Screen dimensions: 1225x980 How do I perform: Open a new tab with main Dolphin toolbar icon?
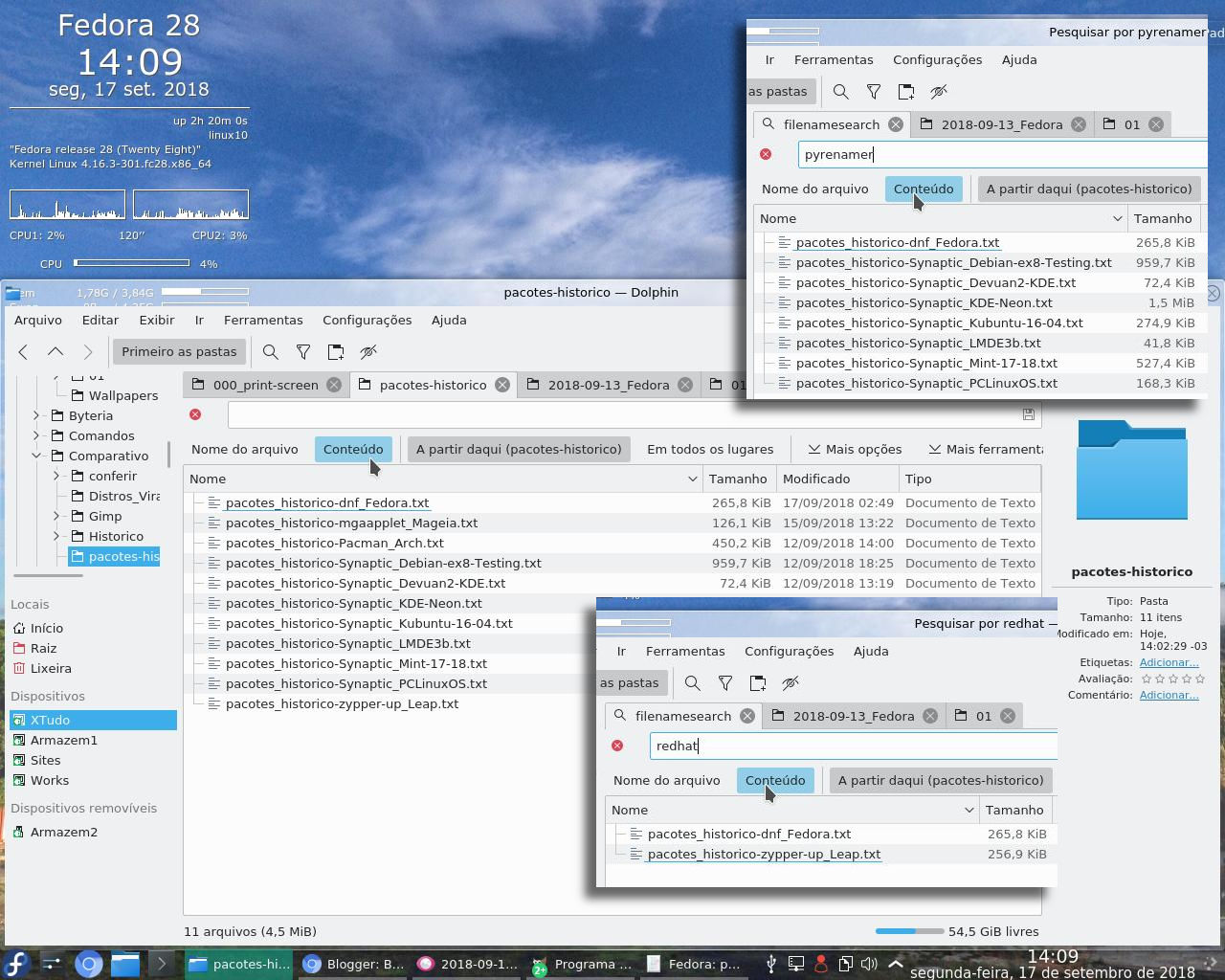(x=336, y=352)
